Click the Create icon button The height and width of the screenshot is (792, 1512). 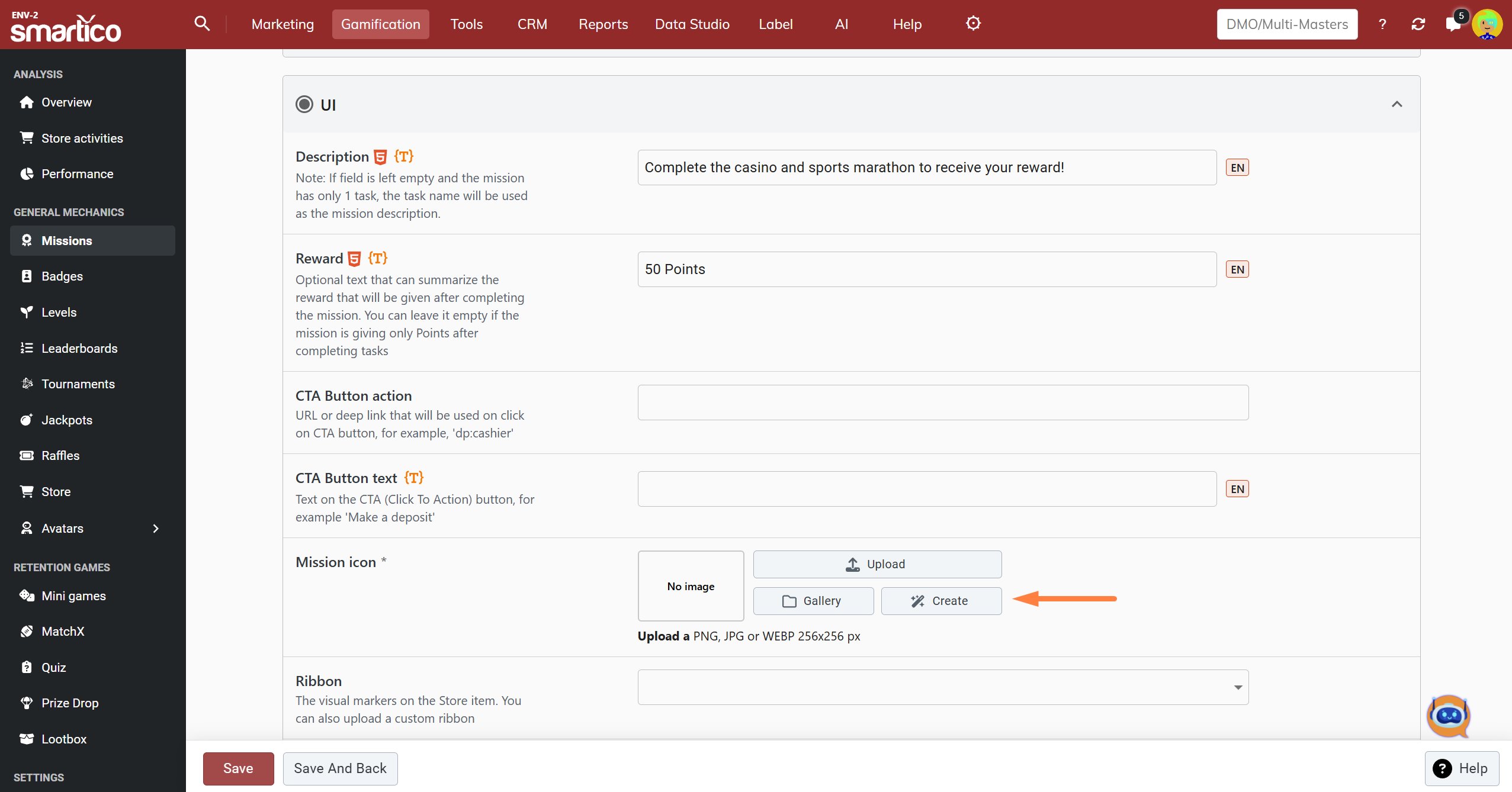point(941,601)
